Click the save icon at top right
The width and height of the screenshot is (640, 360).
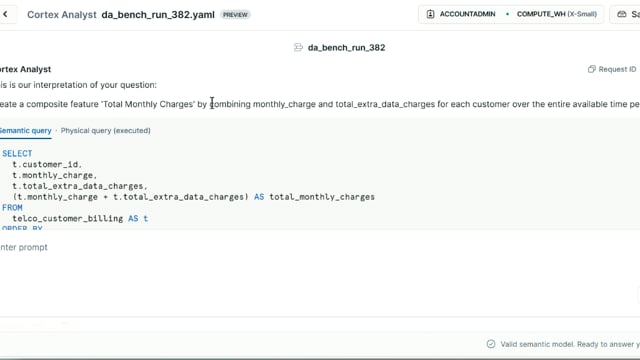click(x=622, y=14)
